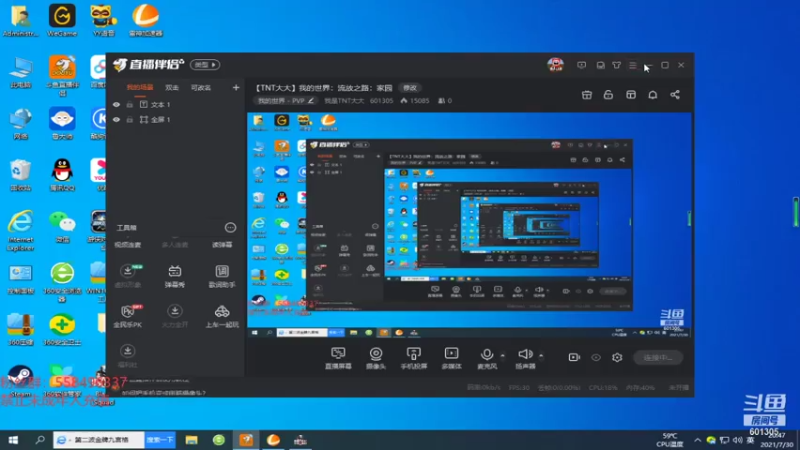
Task: Click the CPU:18% status readout
Action: pos(603,388)
